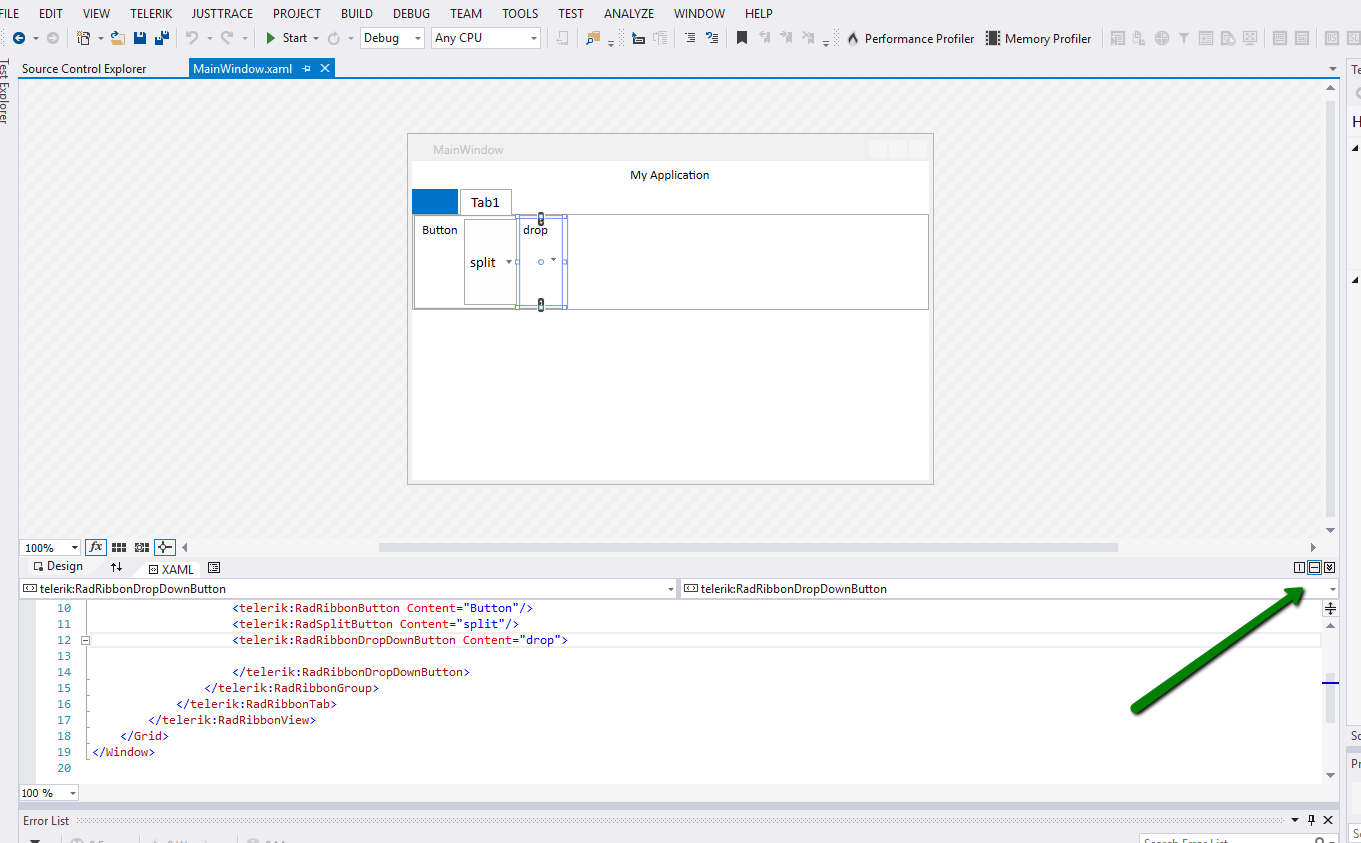
Task: Launch the Performance Profiler
Action: (x=910, y=38)
